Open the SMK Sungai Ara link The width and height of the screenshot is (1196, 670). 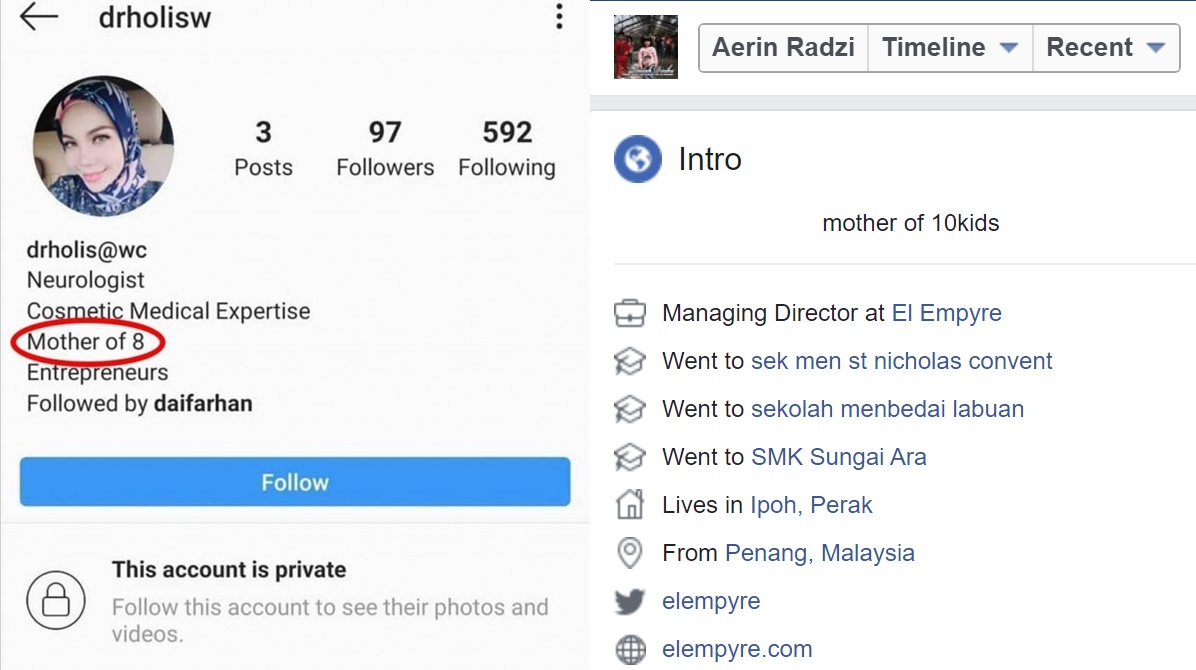coord(839,457)
